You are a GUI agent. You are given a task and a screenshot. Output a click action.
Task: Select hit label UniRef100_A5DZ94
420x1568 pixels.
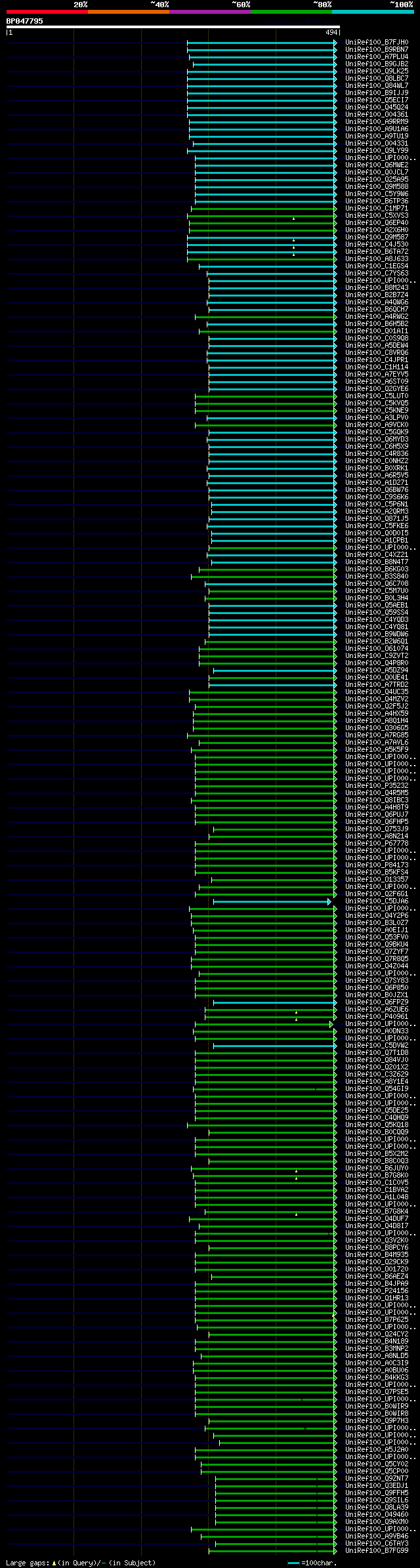[x=377, y=671]
